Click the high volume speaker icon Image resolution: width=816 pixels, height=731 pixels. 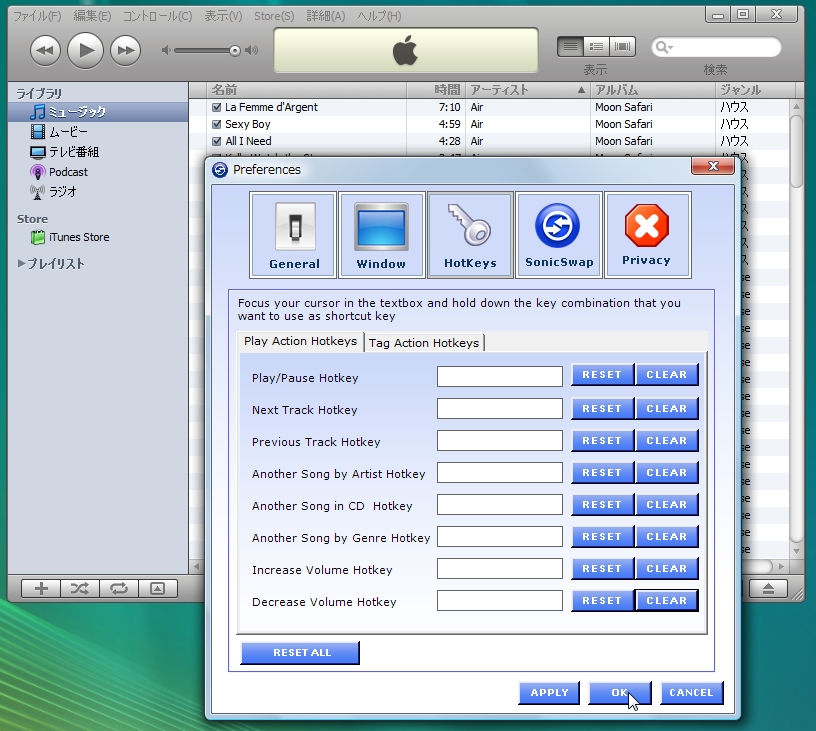tap(252, 50)
